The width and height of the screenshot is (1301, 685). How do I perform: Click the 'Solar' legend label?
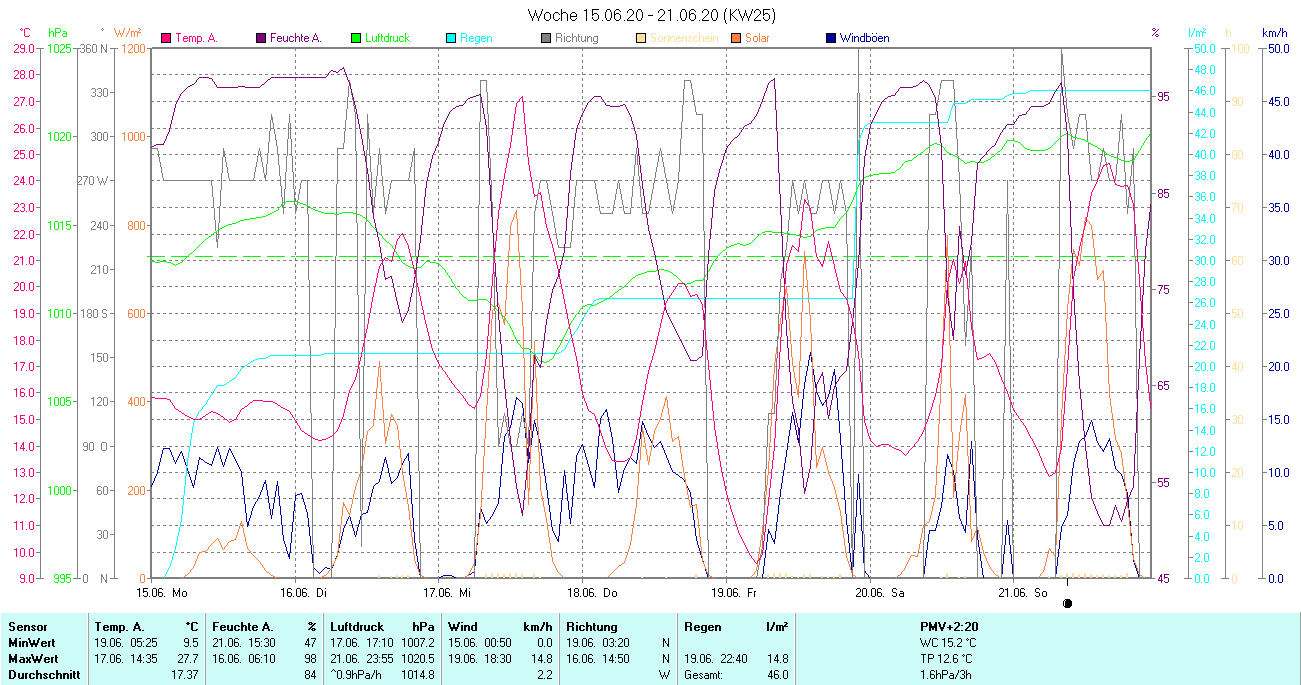coord(757,38)
